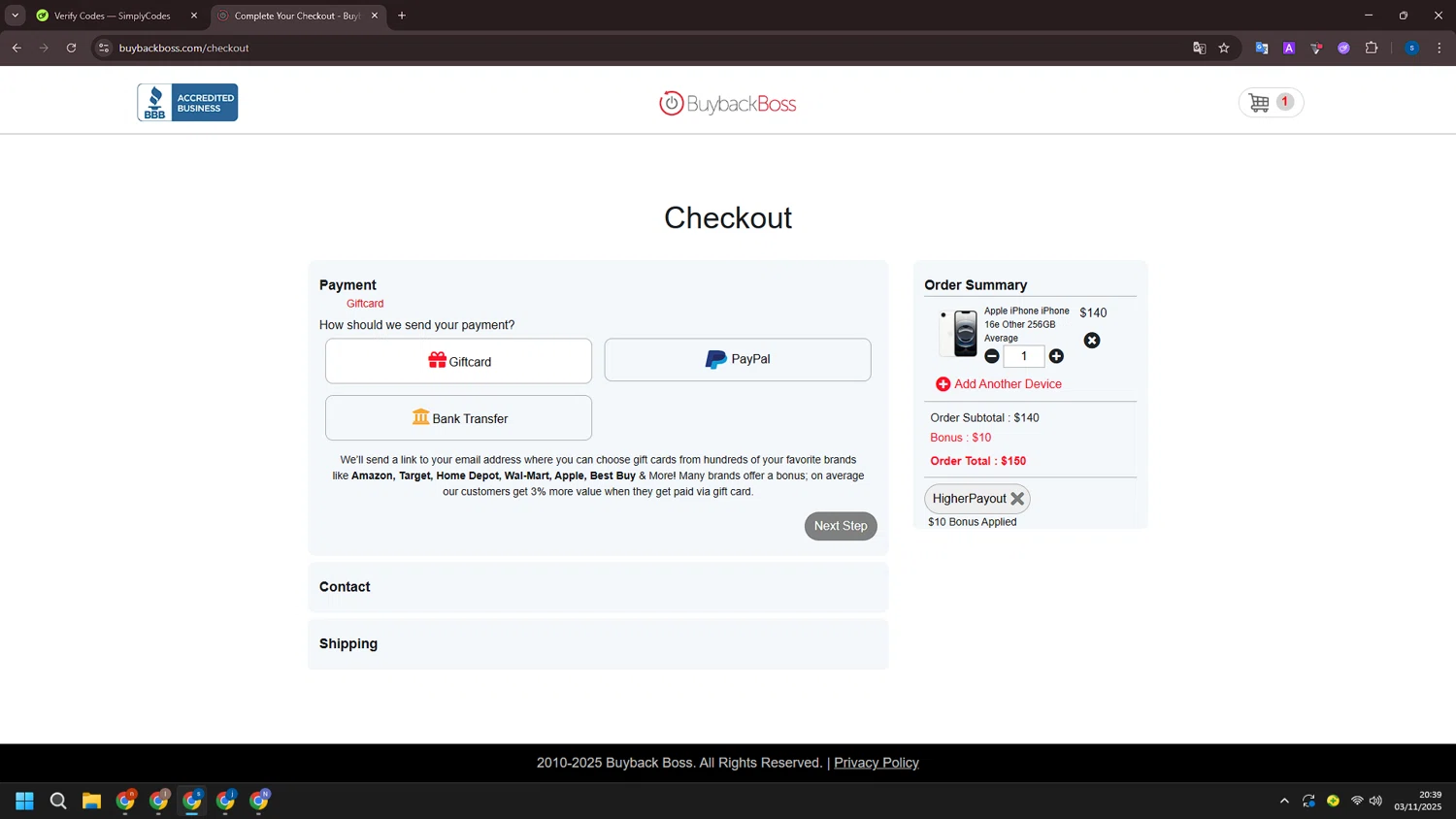Expand the Shipping section
The image size is (1456, 819).
(x=598, y=644)
